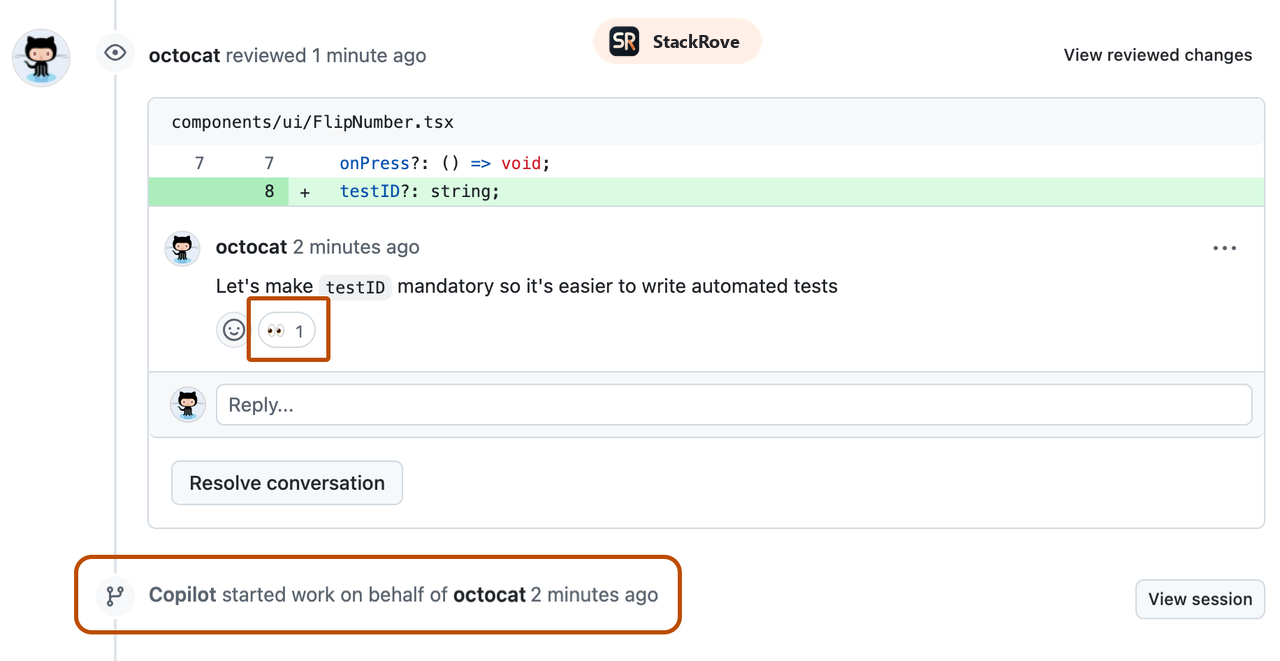Click the avatar beside the reply field
This screenshot has width=1280, height=661.
tap(187, 404)
